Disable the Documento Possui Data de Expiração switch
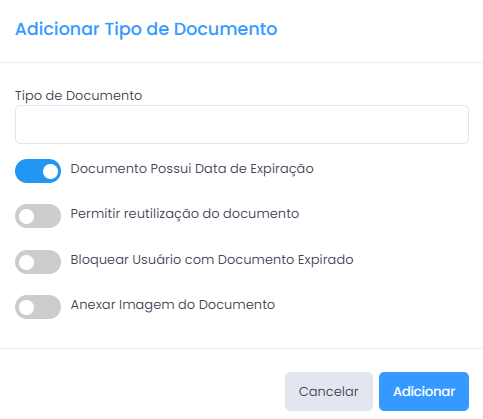This screenshot has width=483, height=419. click(38, 171)
